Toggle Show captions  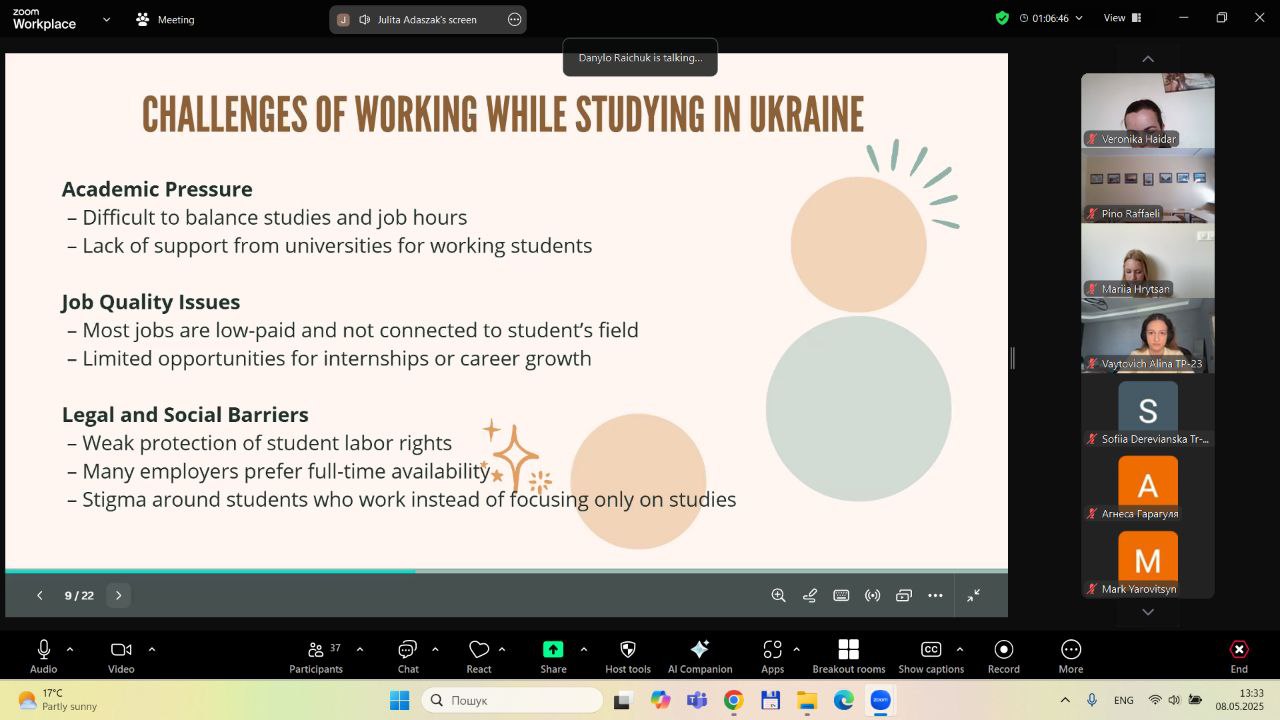pos(931,656)
